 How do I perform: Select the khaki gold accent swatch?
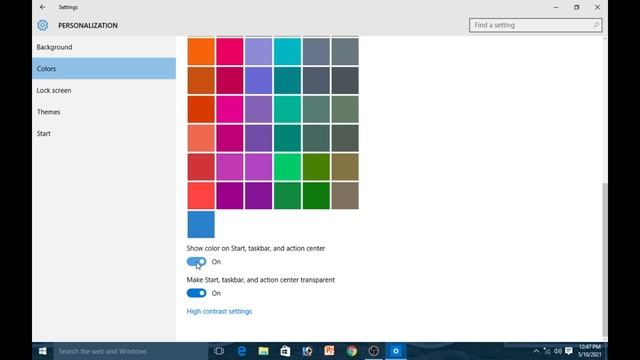(345, 167)
